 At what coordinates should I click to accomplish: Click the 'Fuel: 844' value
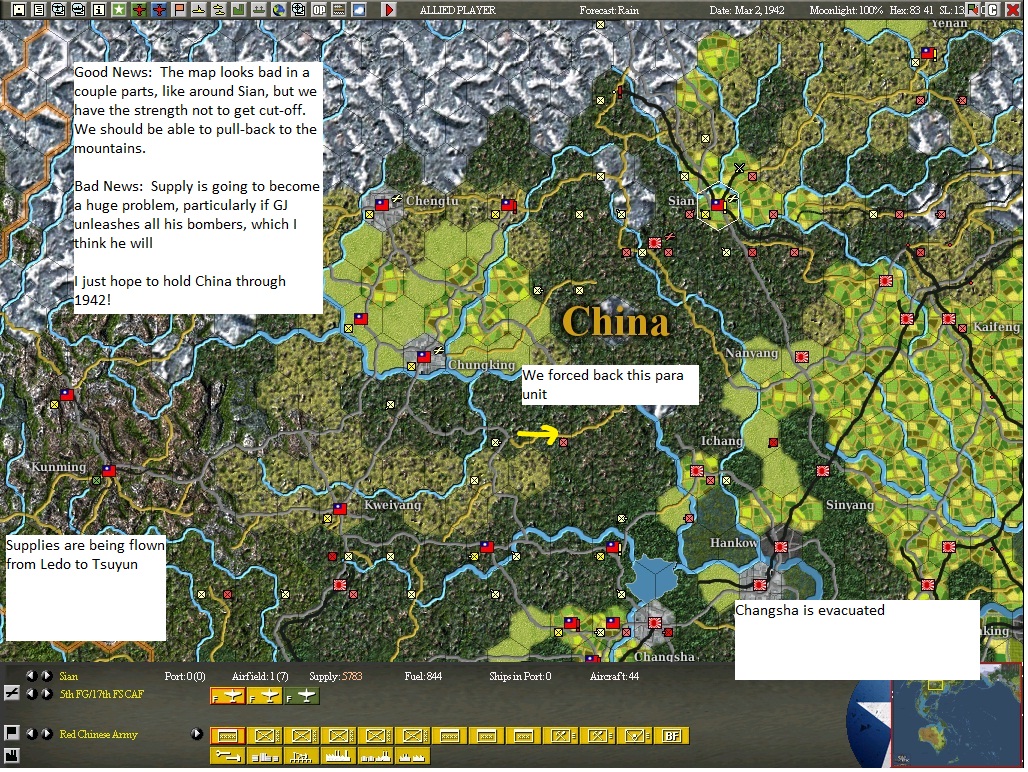pos(423,676)
